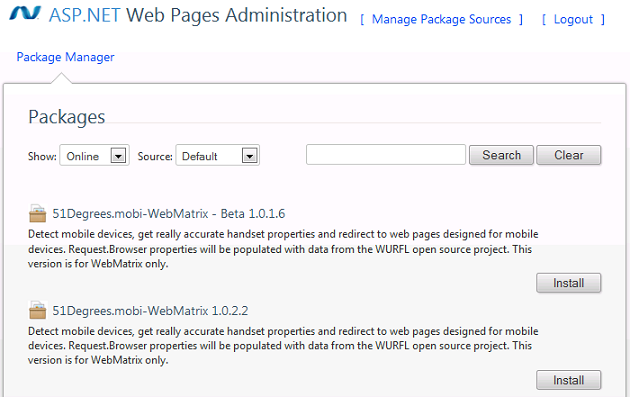Open Manage Package Sources link
Image resolution: width=630 pixels, height=397 pixels.
tap(441, 19)
